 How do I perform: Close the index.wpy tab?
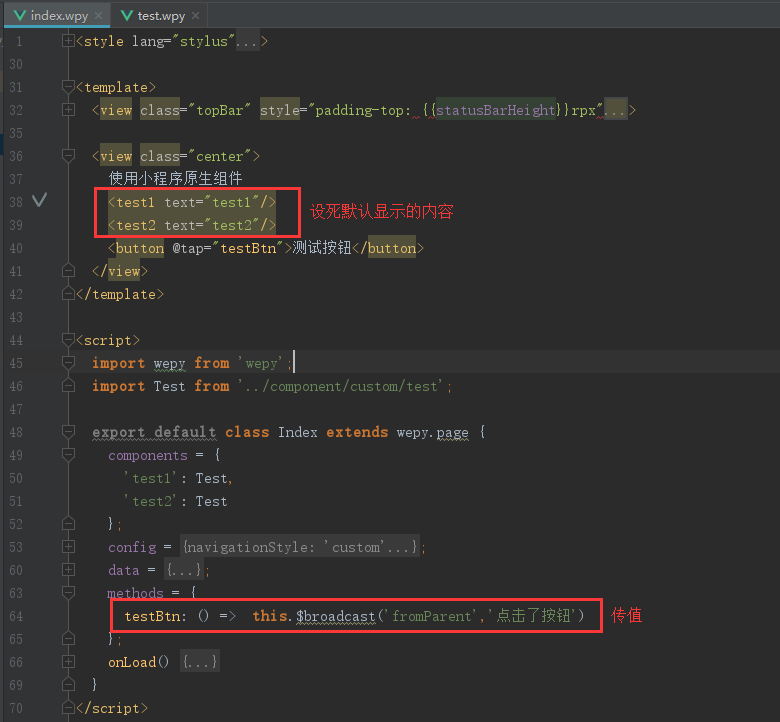98,15
